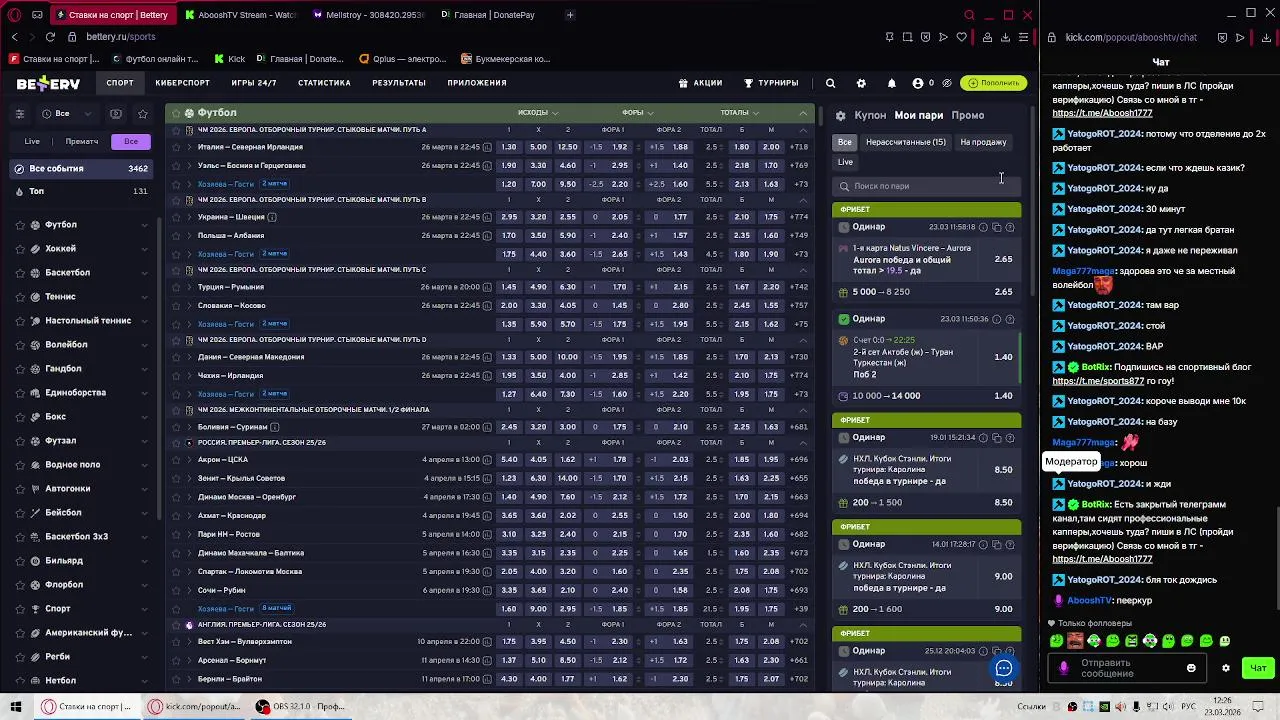1280x720 pixels.
Task: Open the Исходы column dropdown
Action: pos(538,113)
